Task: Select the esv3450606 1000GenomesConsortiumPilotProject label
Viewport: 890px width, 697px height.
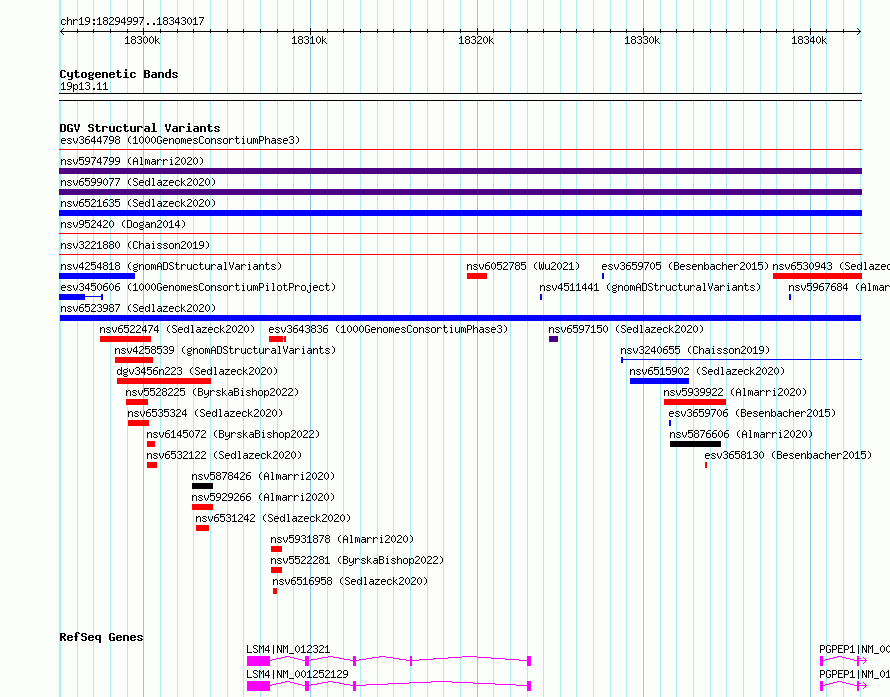Action: tap(198, 287)
